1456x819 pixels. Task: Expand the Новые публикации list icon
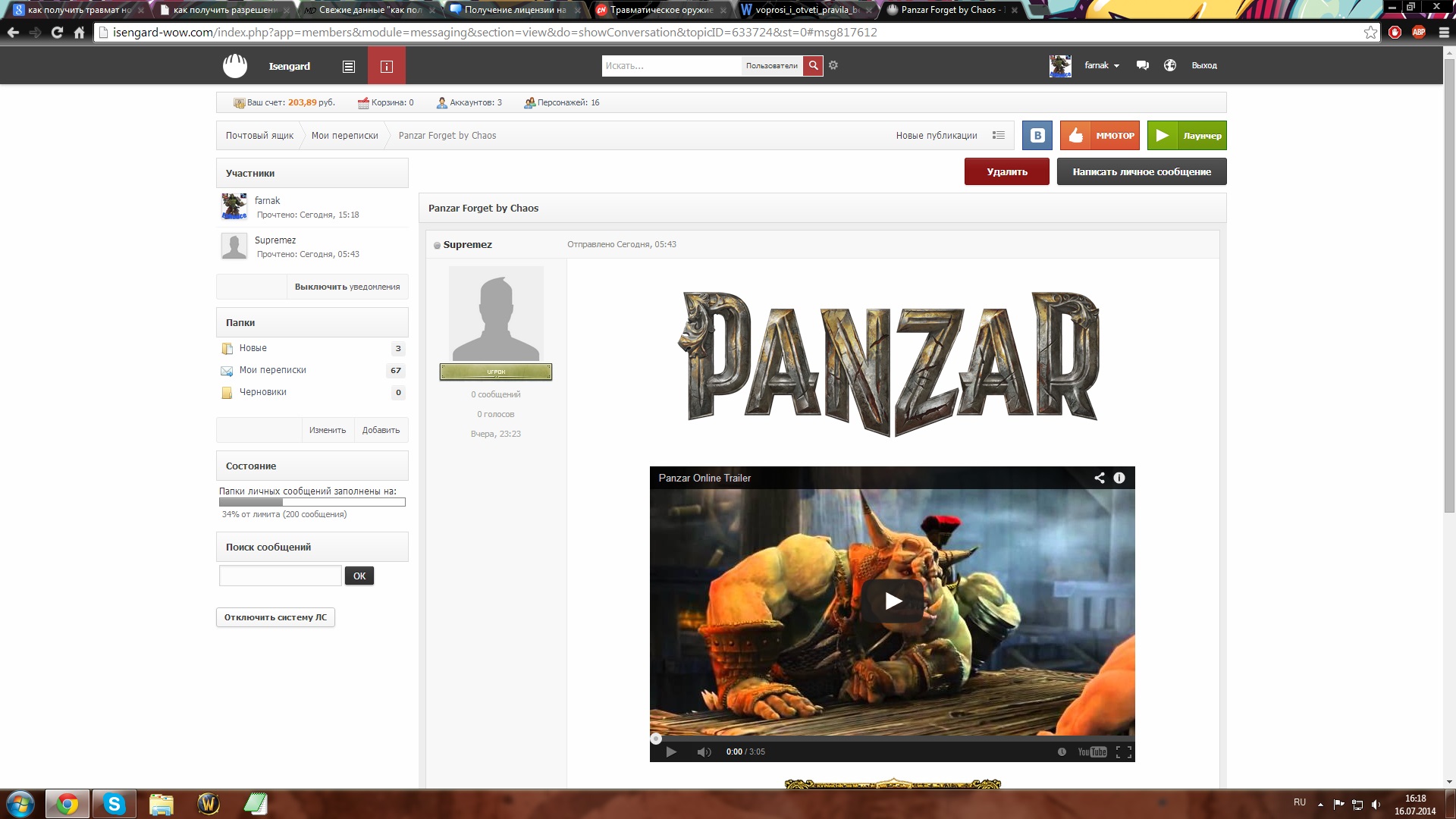[999, 135]
